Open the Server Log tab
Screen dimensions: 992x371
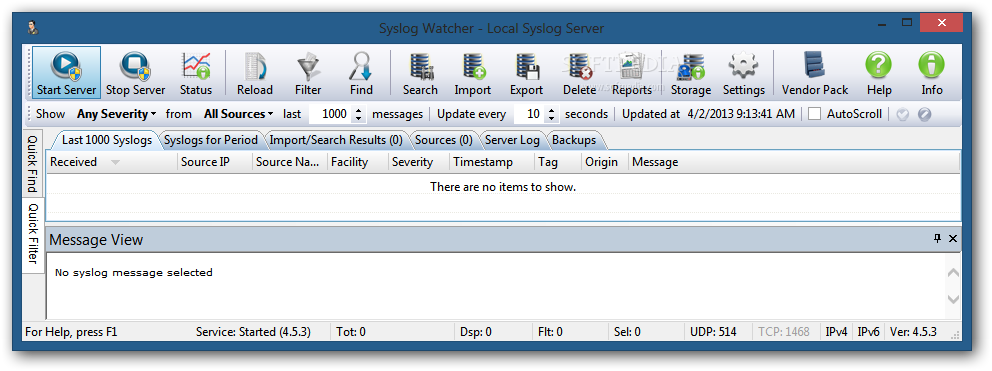[512, 140]
